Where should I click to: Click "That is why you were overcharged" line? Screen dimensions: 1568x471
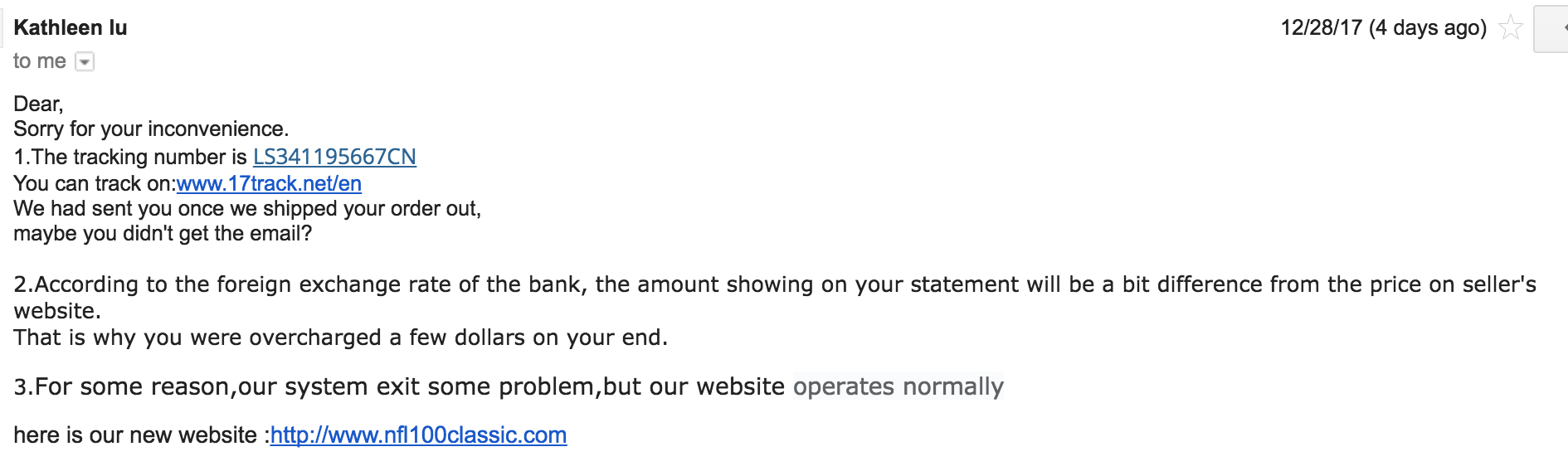coord(340,337)
